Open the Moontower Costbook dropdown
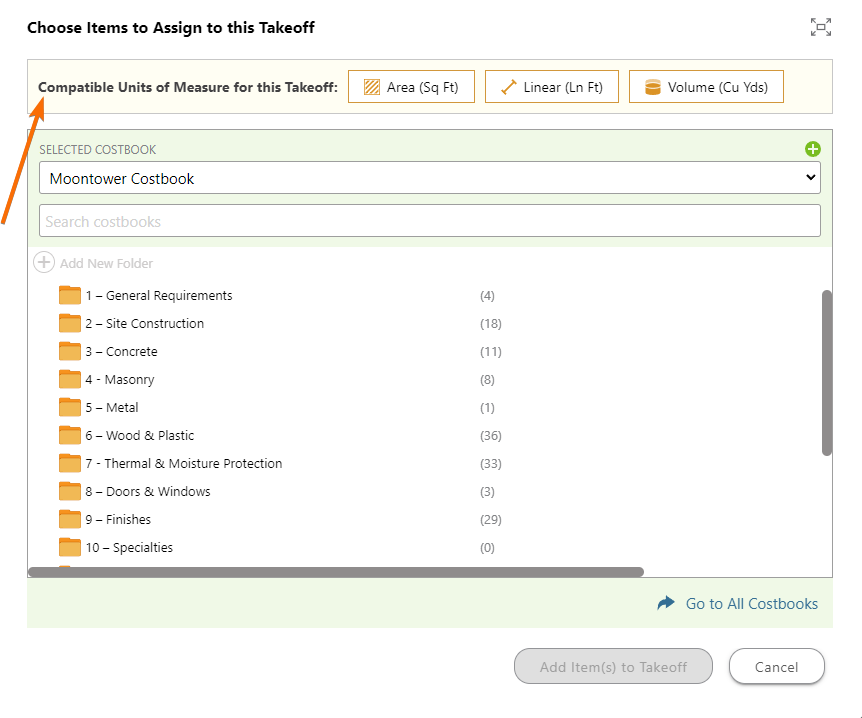 pyautogui.click(x=430, y=179)
